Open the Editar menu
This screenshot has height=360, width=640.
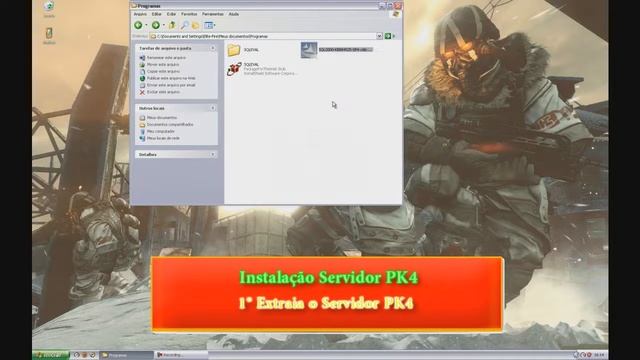coord(156,14)
